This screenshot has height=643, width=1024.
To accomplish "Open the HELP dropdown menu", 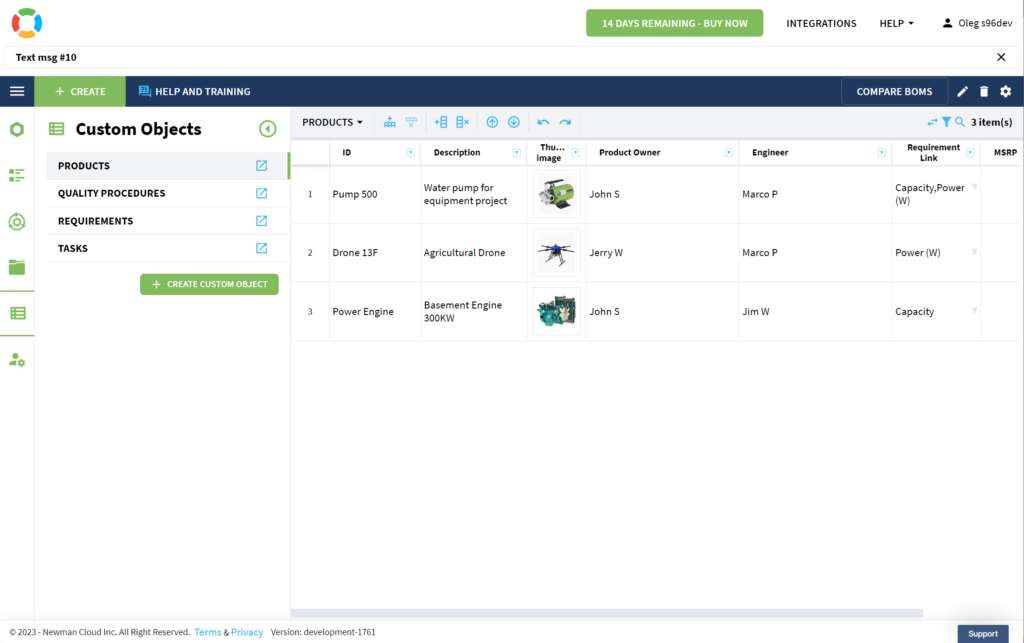I will (897, 24).
